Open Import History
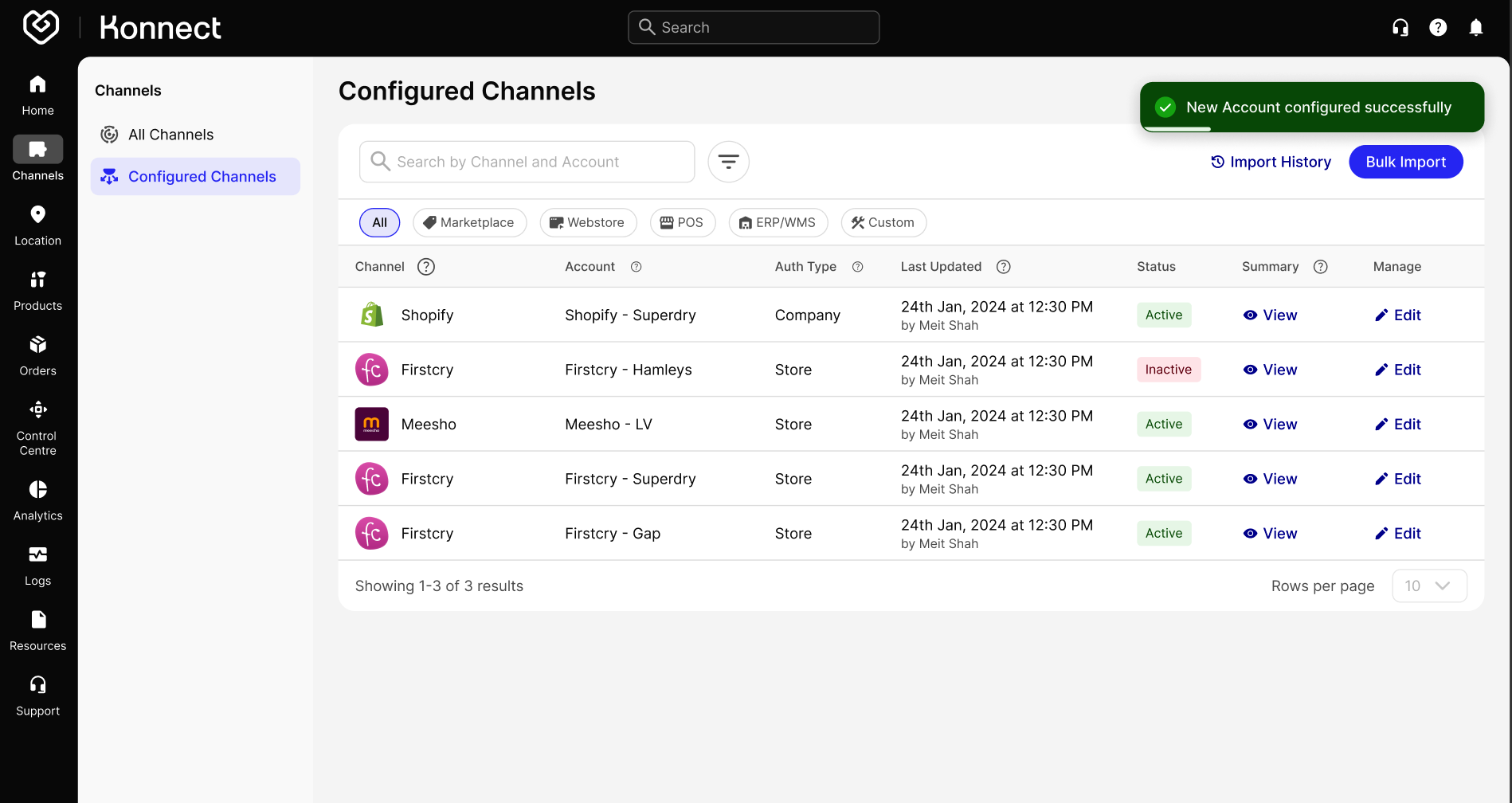 (x=1271, y=162)
